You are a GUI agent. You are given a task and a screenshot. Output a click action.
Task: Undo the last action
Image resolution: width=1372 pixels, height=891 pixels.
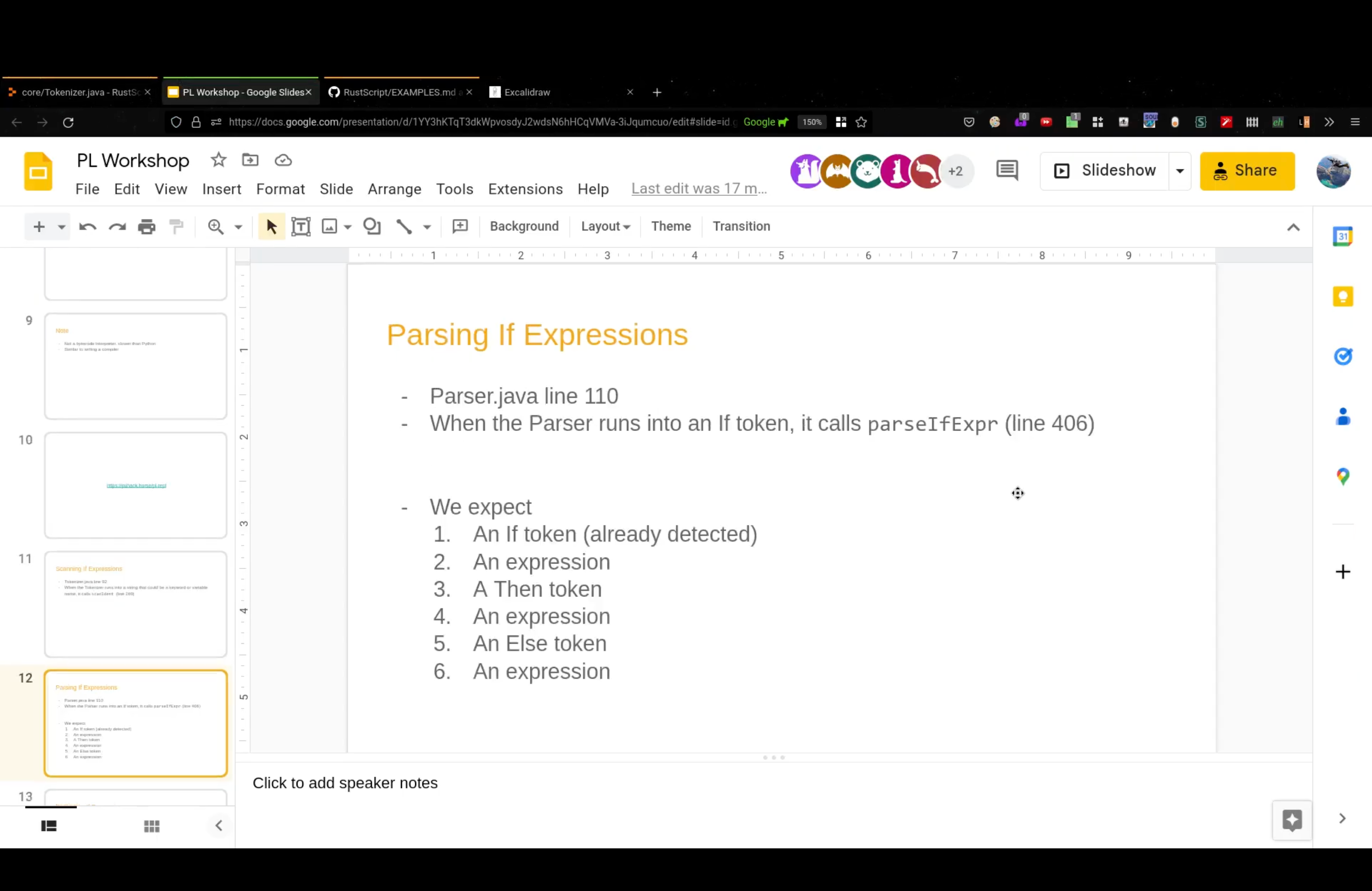[x=88, y=226]
